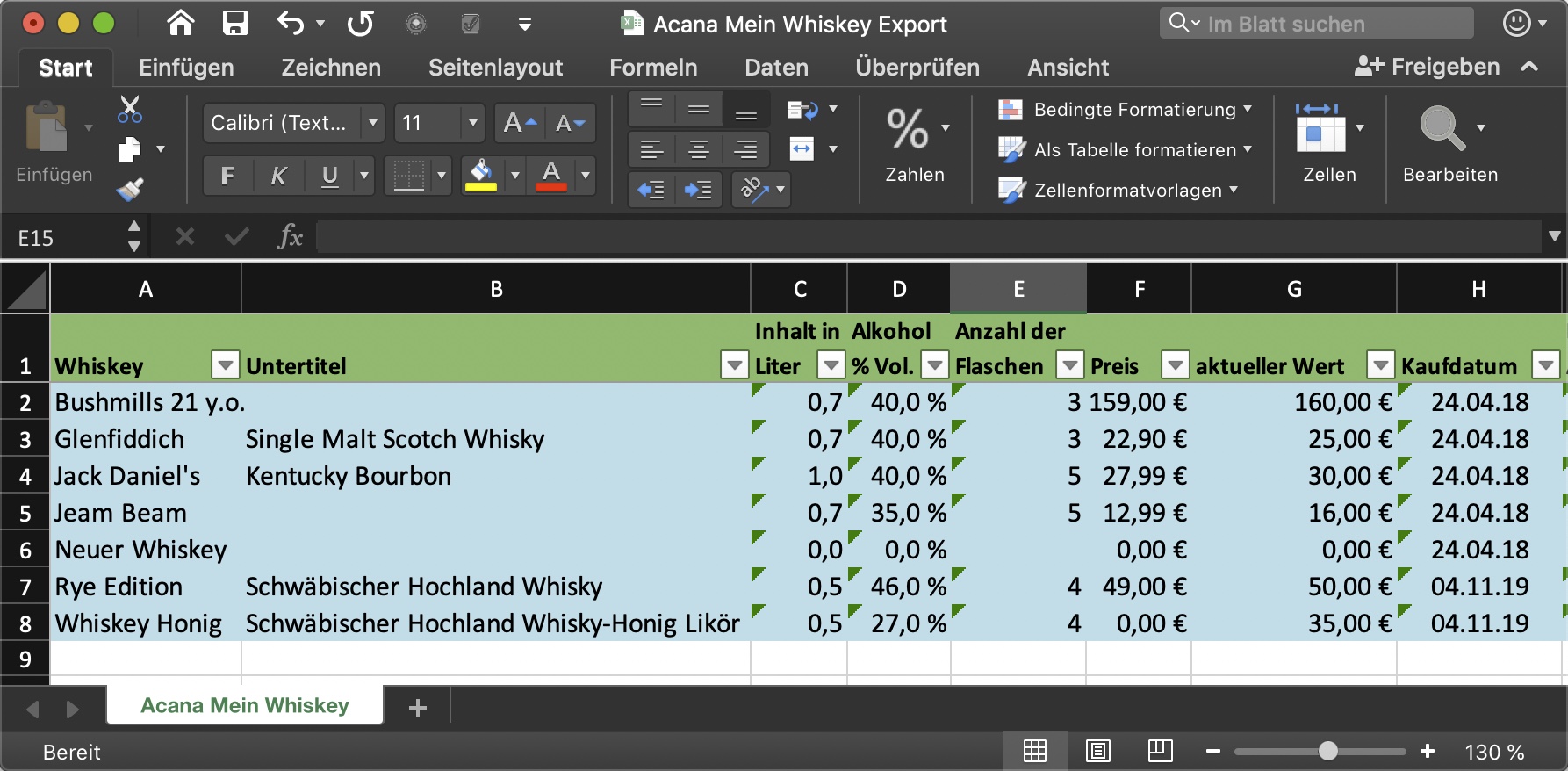Increase the indent
Image resolution: width=1568 pixels, height=771 pixels.
click(x=699, y=190)
